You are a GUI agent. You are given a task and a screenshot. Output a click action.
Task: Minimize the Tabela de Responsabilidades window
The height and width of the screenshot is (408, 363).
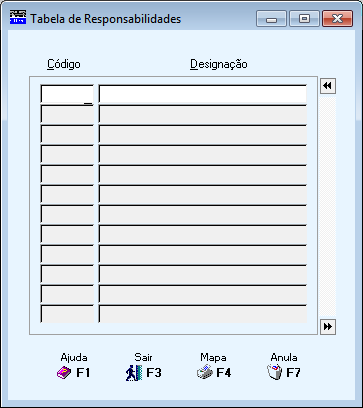point(271,19)
